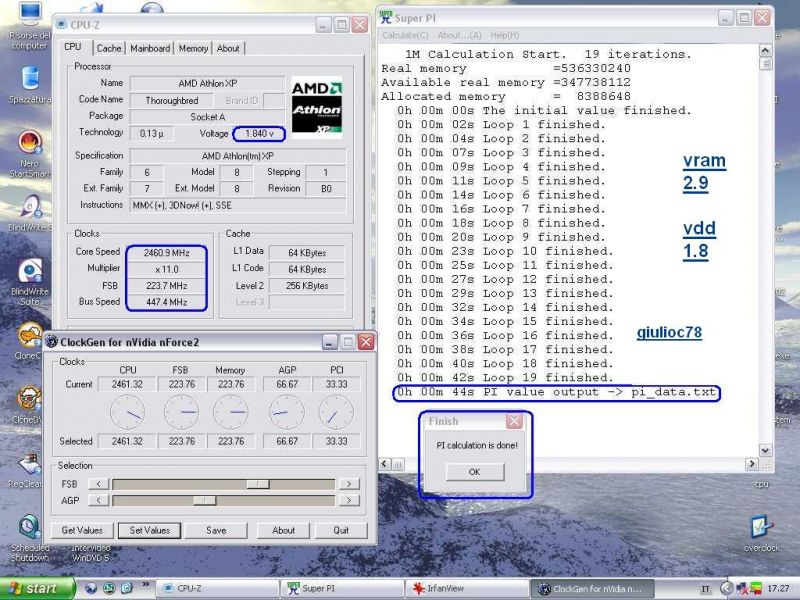800x600 pixels.
Task: Launch the globe icon in Quick Launch
Action: click(x=91, y=588)
